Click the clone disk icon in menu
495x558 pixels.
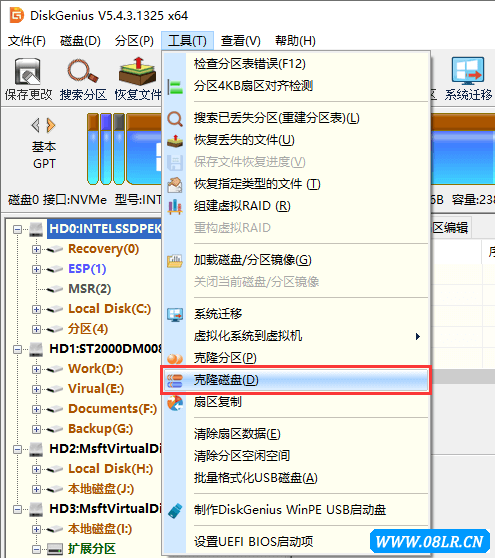(175, 381)
